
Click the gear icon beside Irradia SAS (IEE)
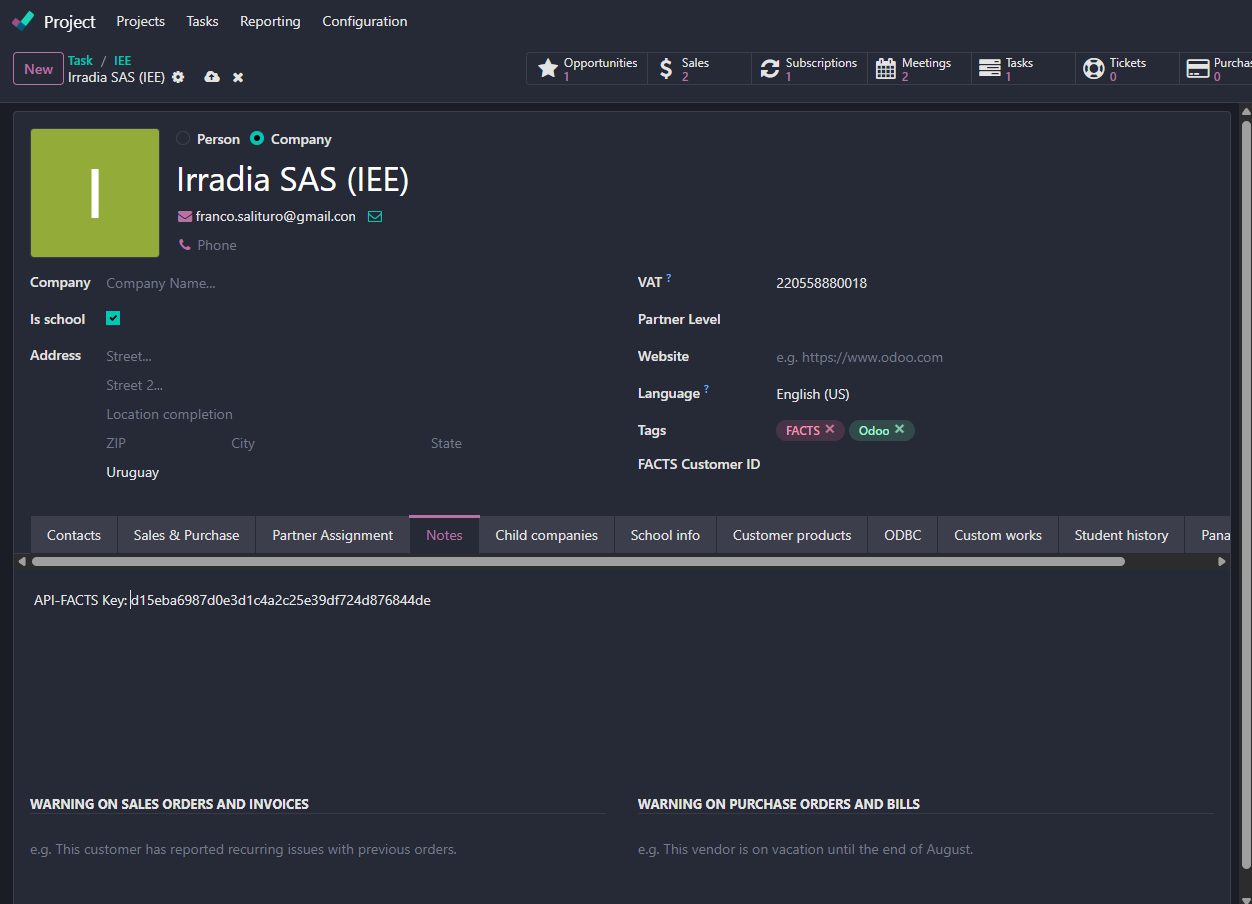[x=178, y=77]
